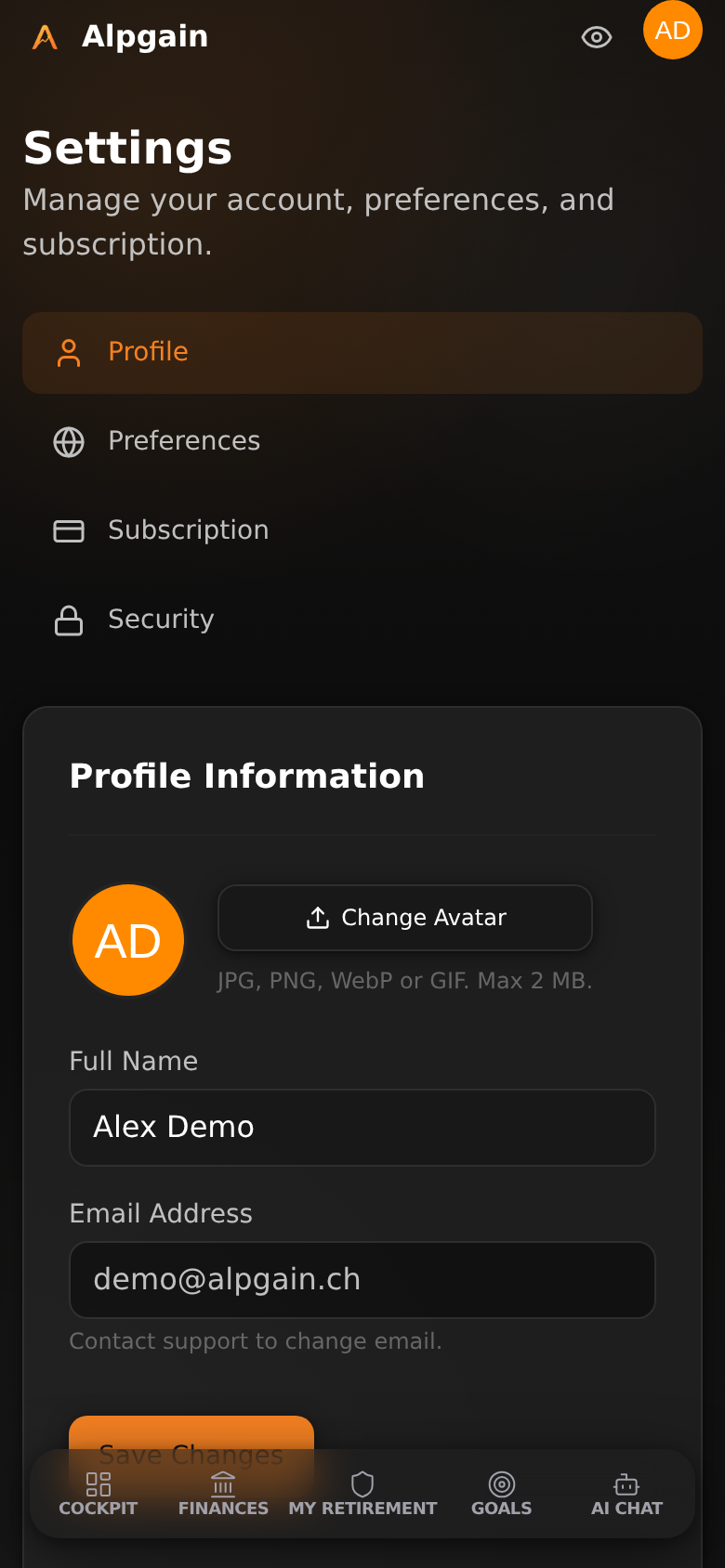725x1568 pixels.
Task: Select the Profile person icon
Action: click(69, 353)
